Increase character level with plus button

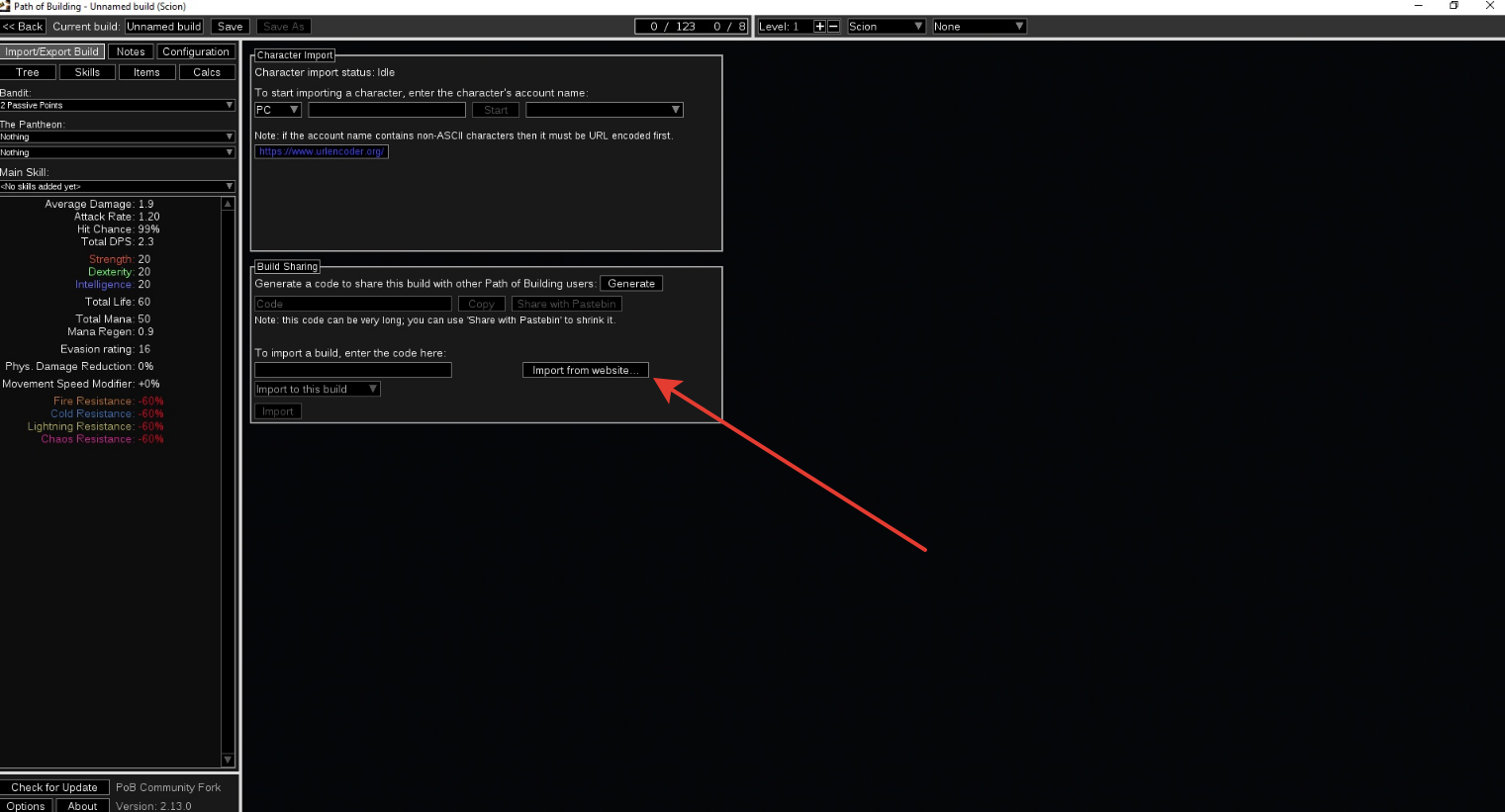click(x=819, y=27)
